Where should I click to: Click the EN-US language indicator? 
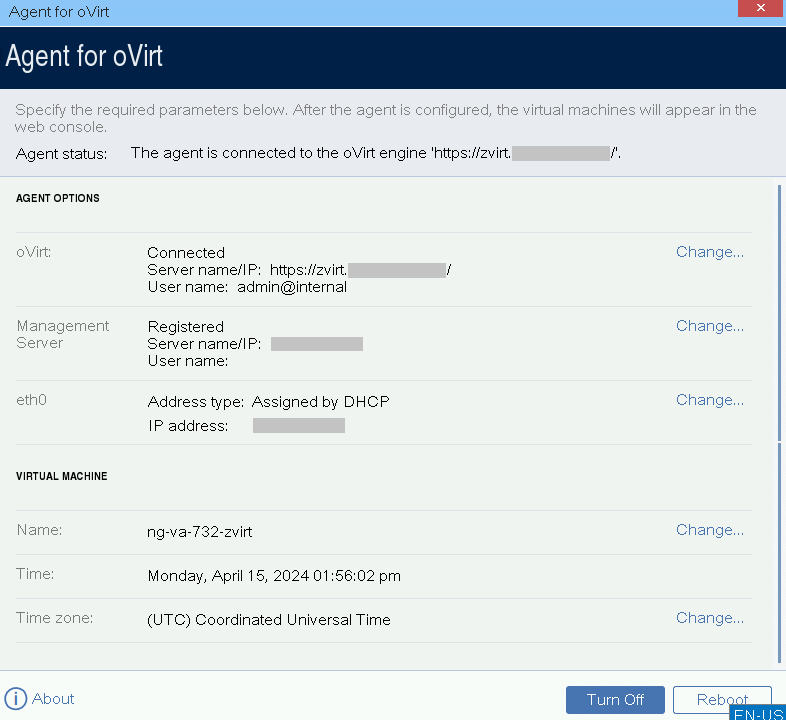tap(757, 713)
